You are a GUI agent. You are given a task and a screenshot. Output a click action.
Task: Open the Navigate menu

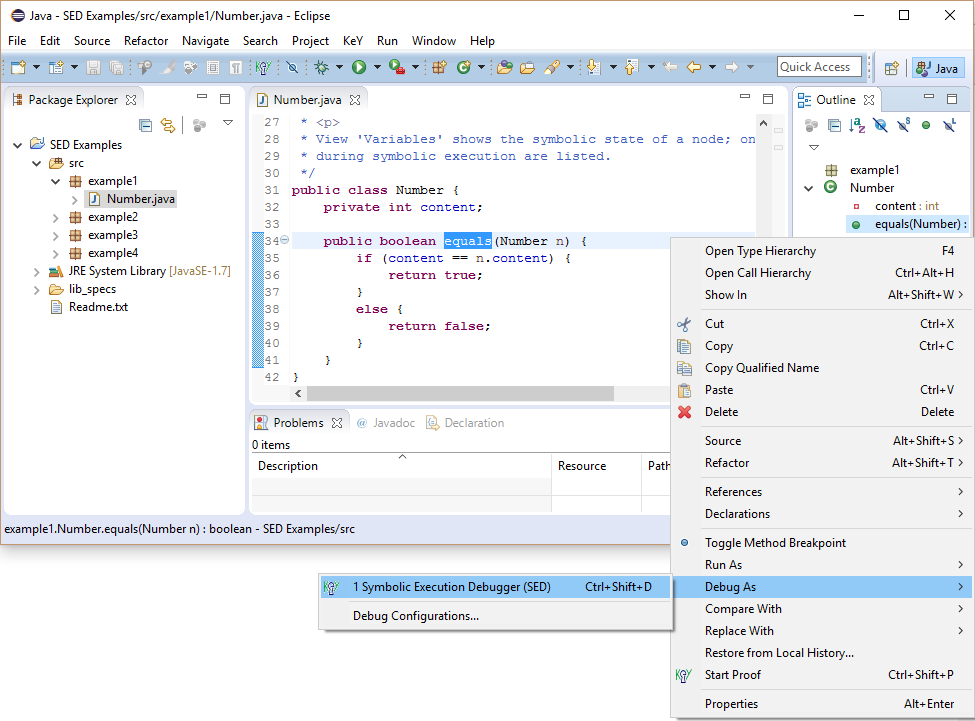(x=205, y=41)
